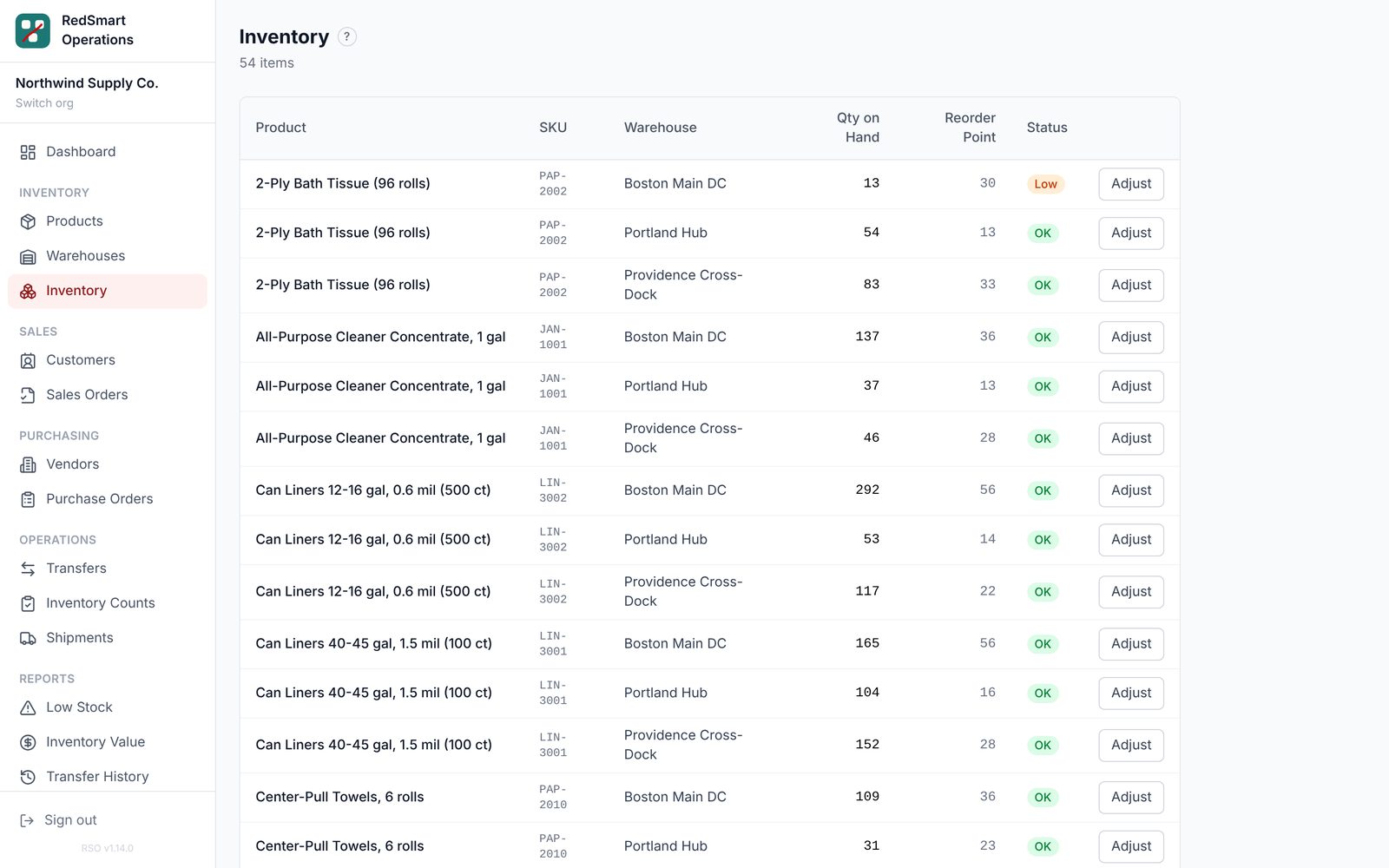Select the 54 items count text
The width and height of the screenshot is (1389, 868).
click(267, 63)
